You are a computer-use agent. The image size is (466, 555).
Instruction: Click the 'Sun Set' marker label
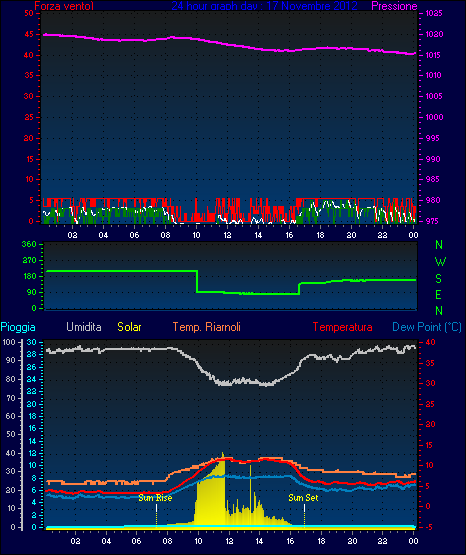pos(303,498)
